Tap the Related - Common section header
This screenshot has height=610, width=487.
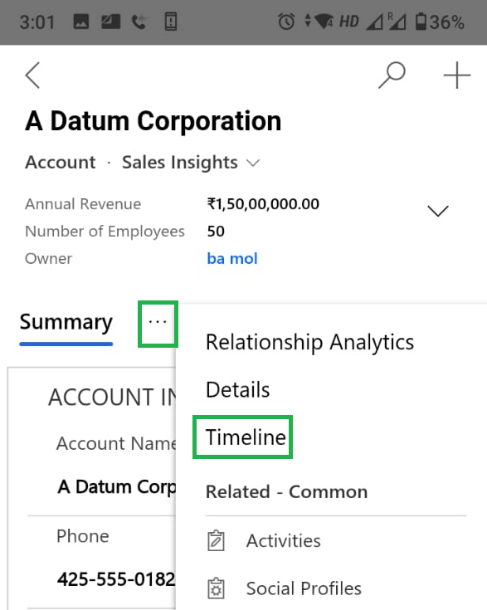click(x=287, y=492)
